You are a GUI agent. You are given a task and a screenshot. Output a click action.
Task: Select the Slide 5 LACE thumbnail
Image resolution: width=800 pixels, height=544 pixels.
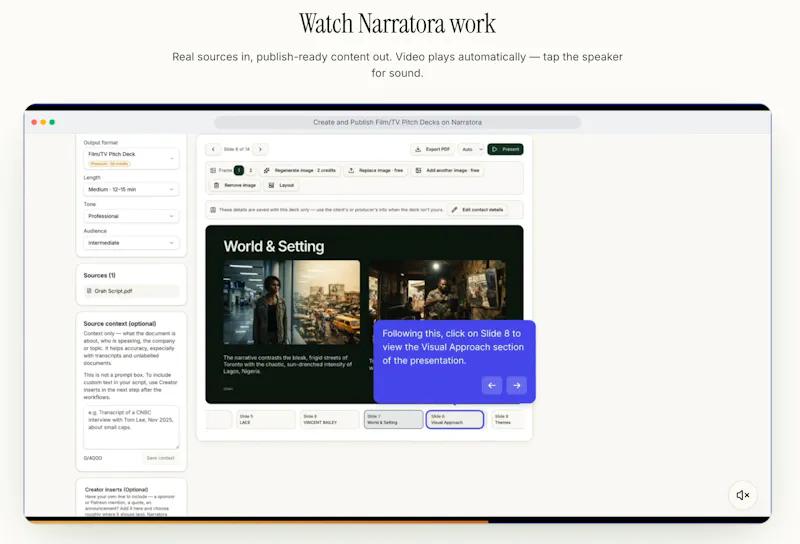pyautogui.click(x=265, y=419)
